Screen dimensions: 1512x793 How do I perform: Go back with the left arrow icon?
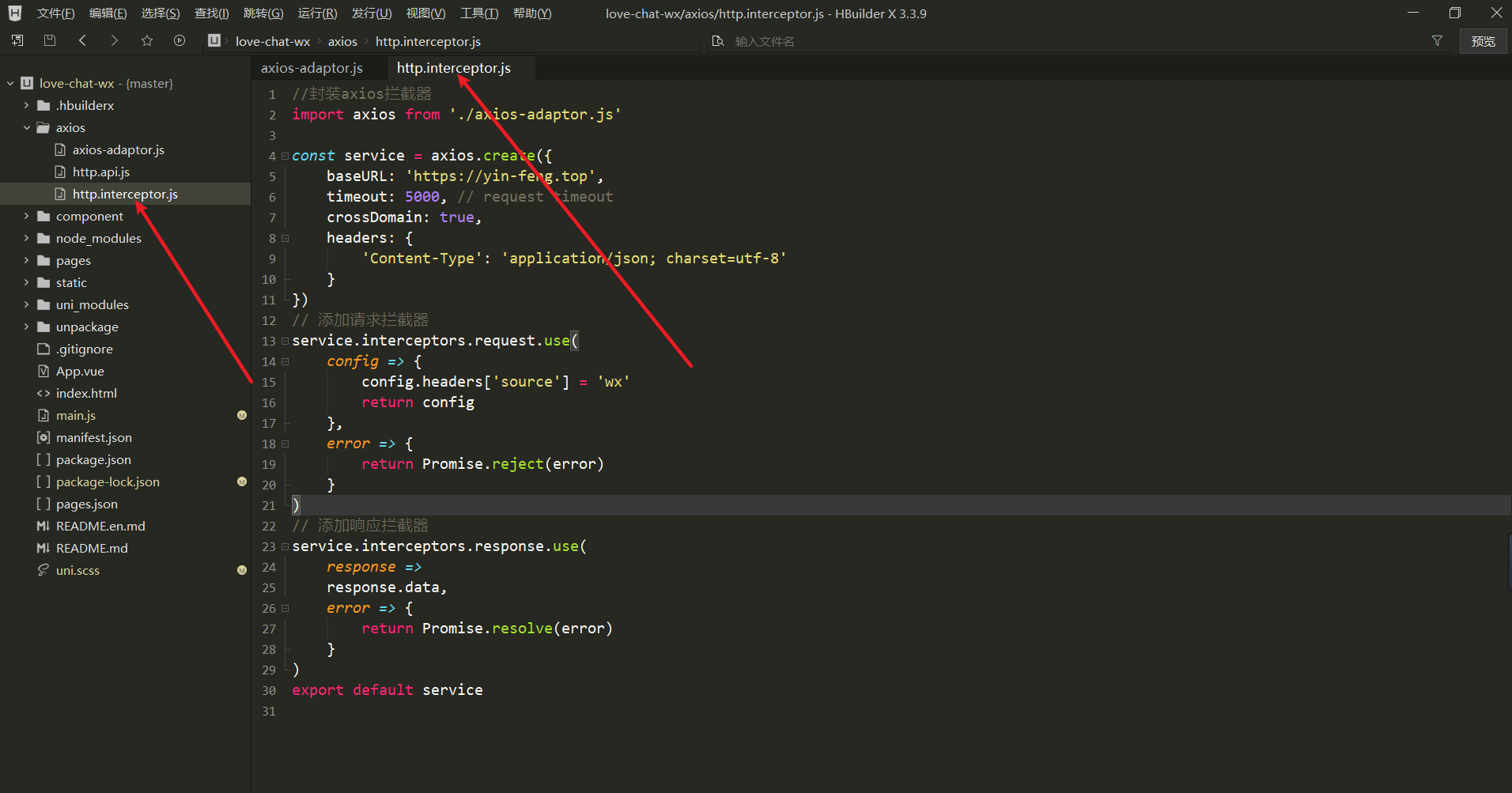(82, 40)
